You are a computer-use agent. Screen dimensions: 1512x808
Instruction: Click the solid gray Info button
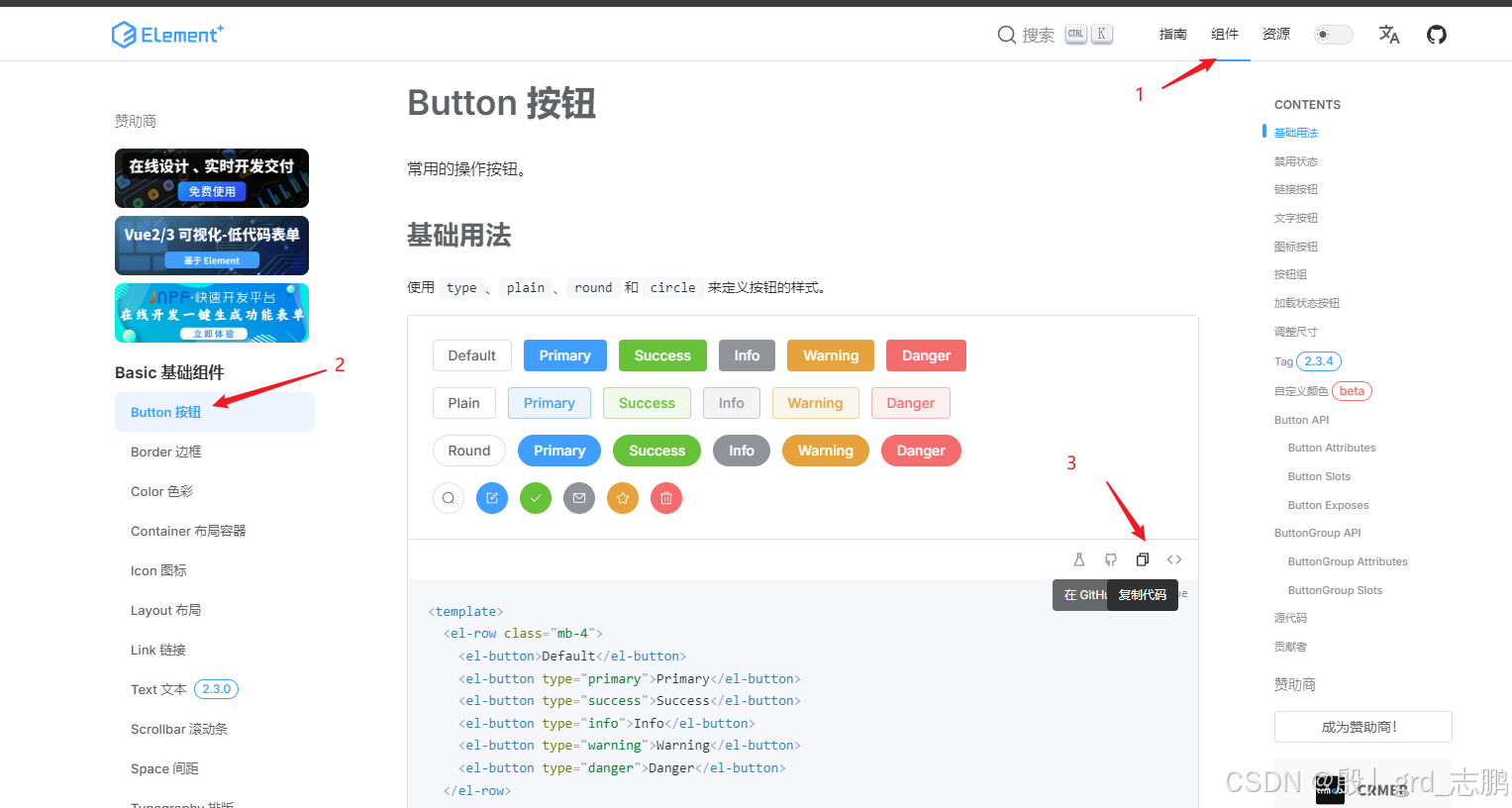point(747,355)
